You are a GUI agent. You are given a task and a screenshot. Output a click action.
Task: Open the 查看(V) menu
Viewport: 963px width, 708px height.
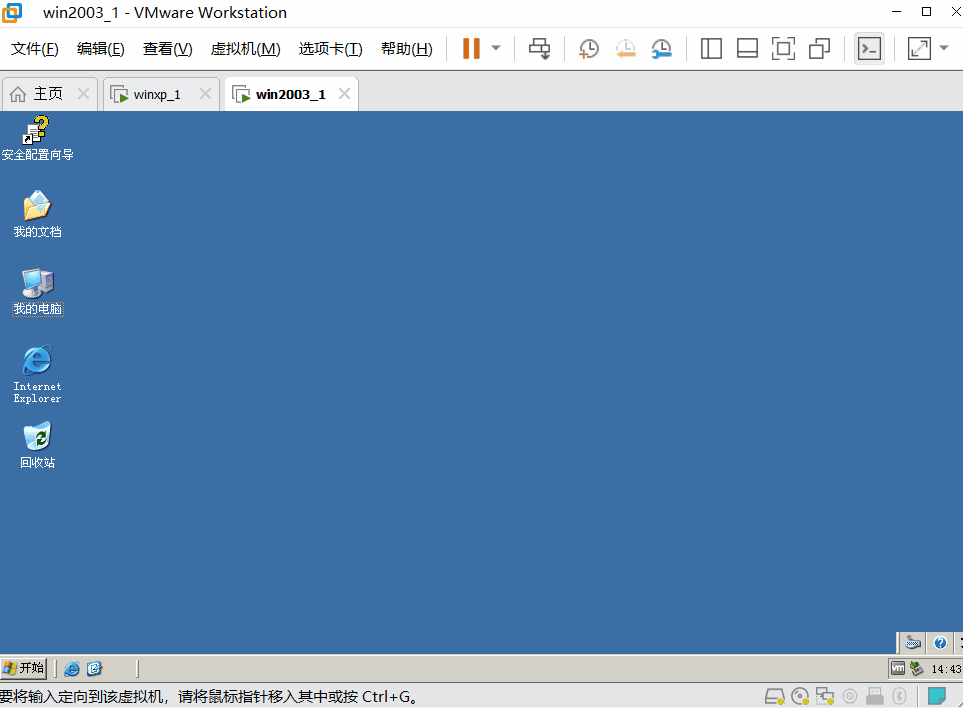pyautogui.click(x=168, y=49)
